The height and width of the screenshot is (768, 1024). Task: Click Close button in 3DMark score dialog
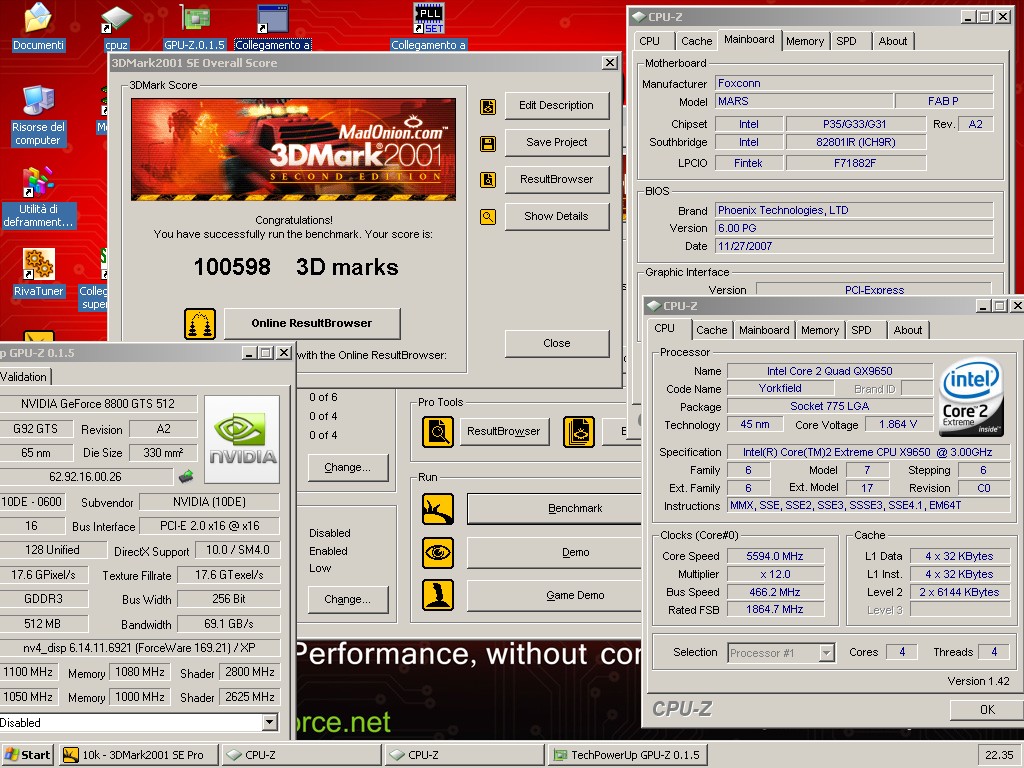(556, 344)
